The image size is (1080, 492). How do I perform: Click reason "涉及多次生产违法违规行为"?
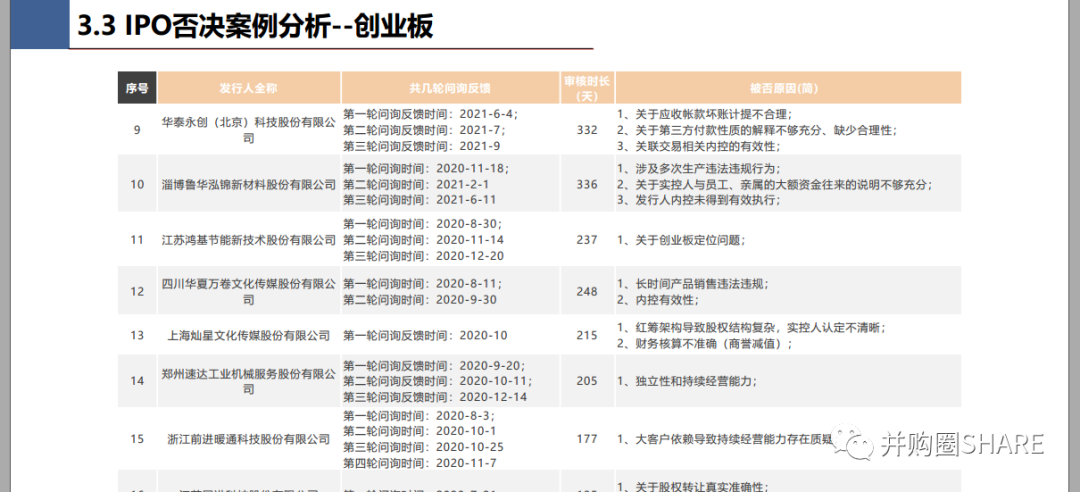[699, 168]
